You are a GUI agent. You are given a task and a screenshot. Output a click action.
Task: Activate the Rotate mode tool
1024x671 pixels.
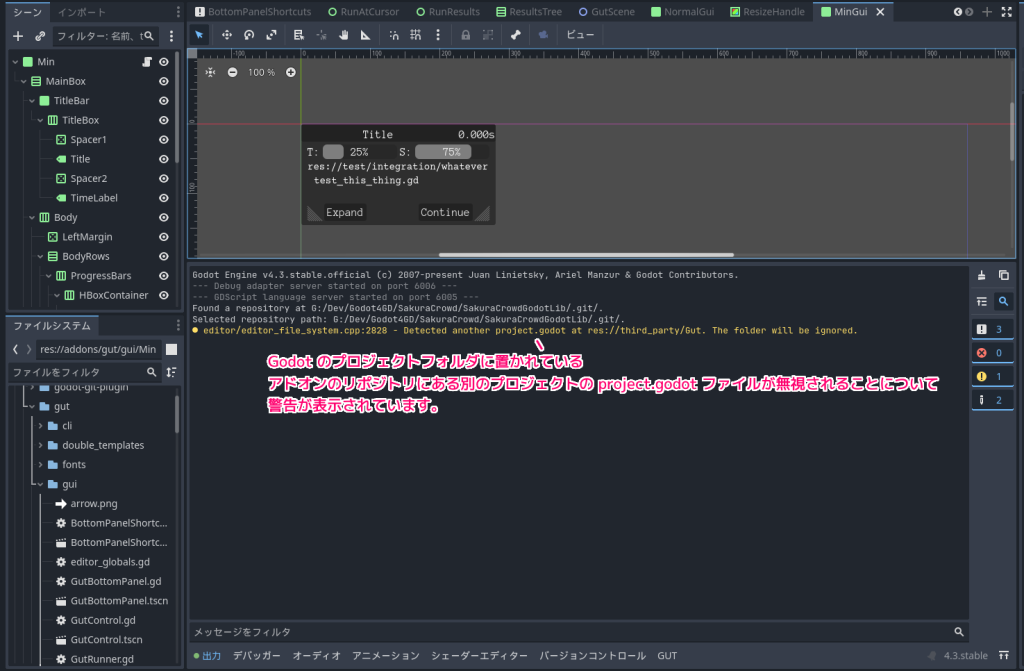[x=249, y=34]
